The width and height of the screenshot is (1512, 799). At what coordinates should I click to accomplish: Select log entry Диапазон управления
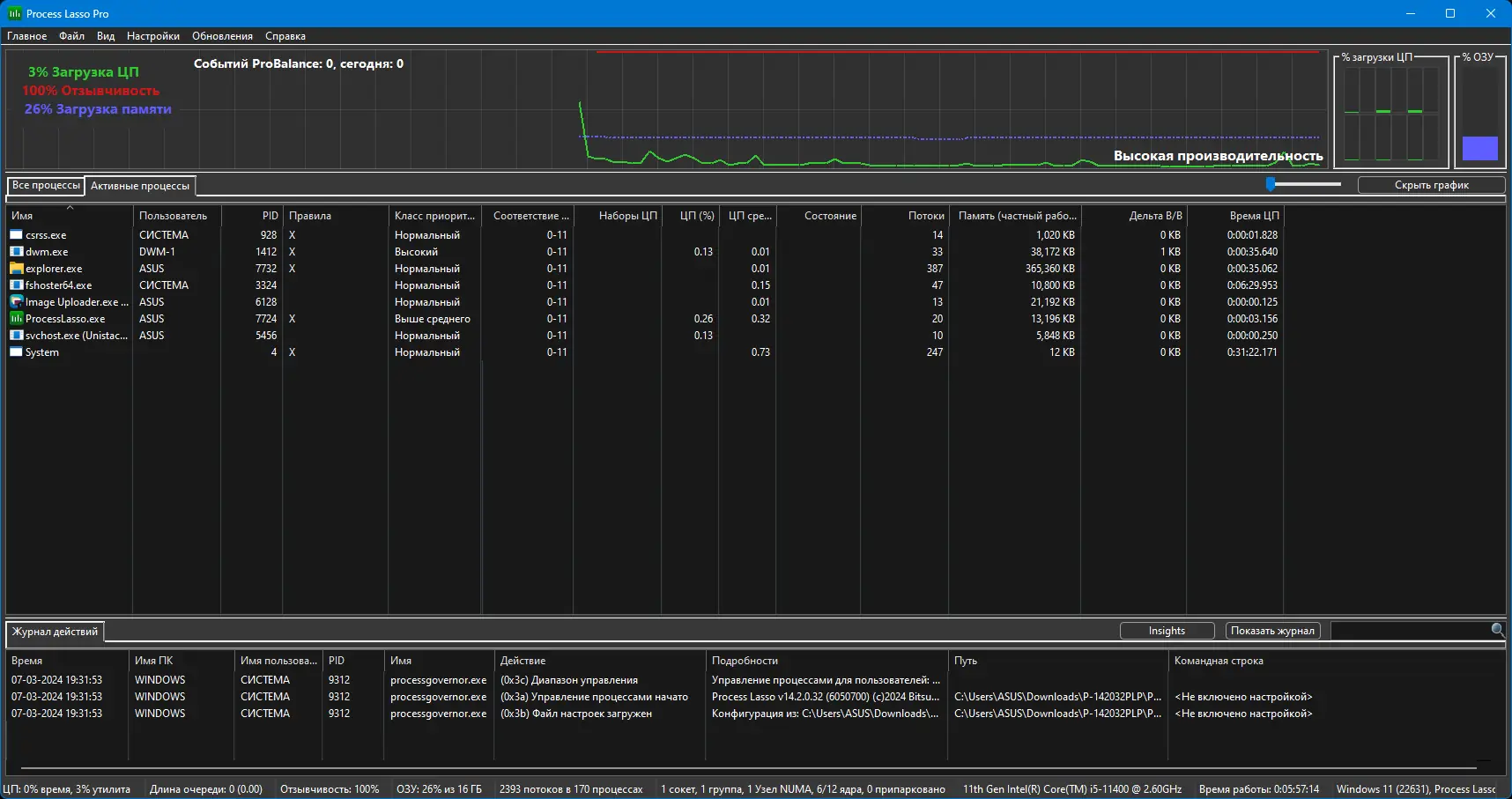569,680
